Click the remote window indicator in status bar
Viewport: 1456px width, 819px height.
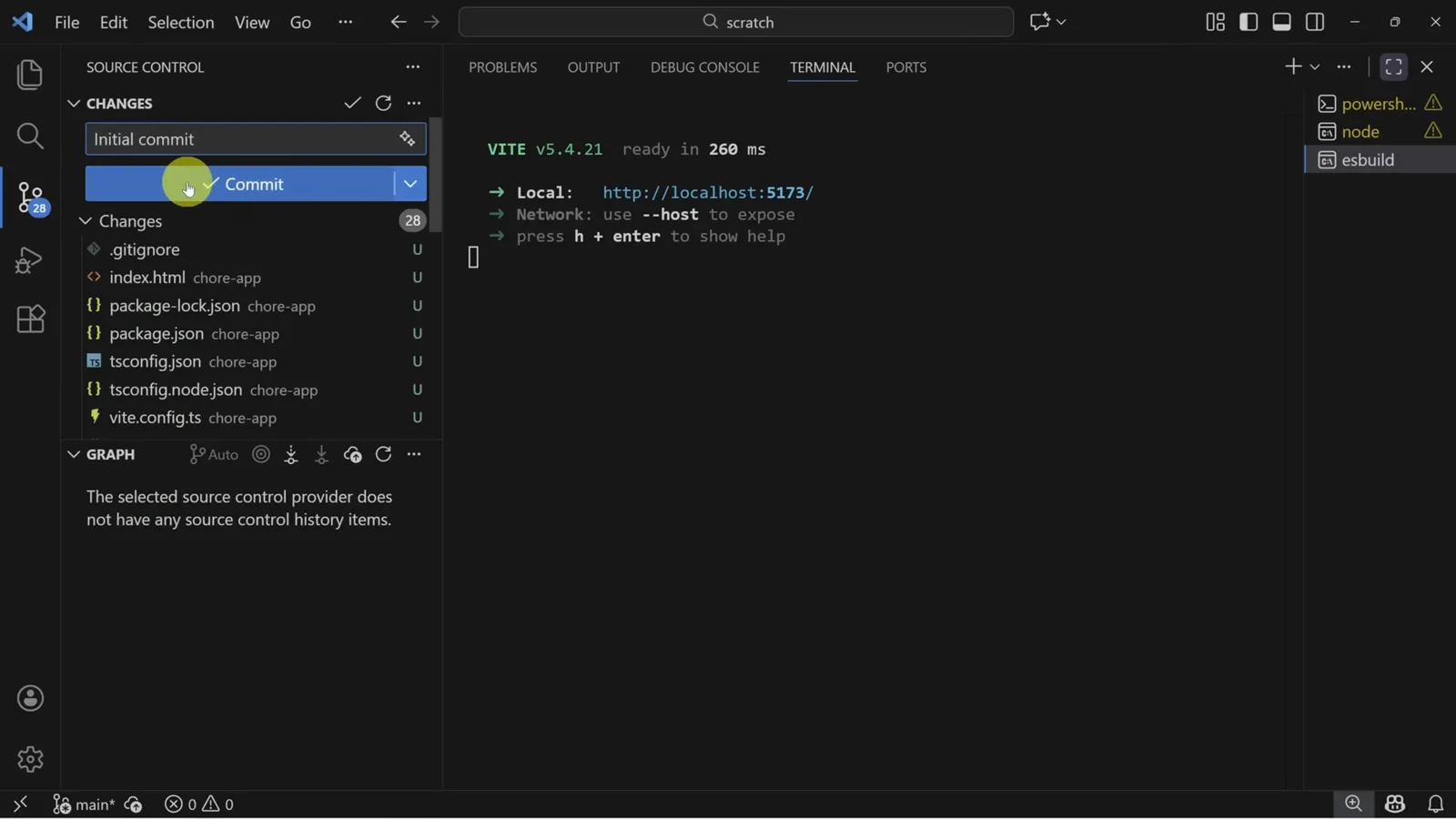pos(20,804)
